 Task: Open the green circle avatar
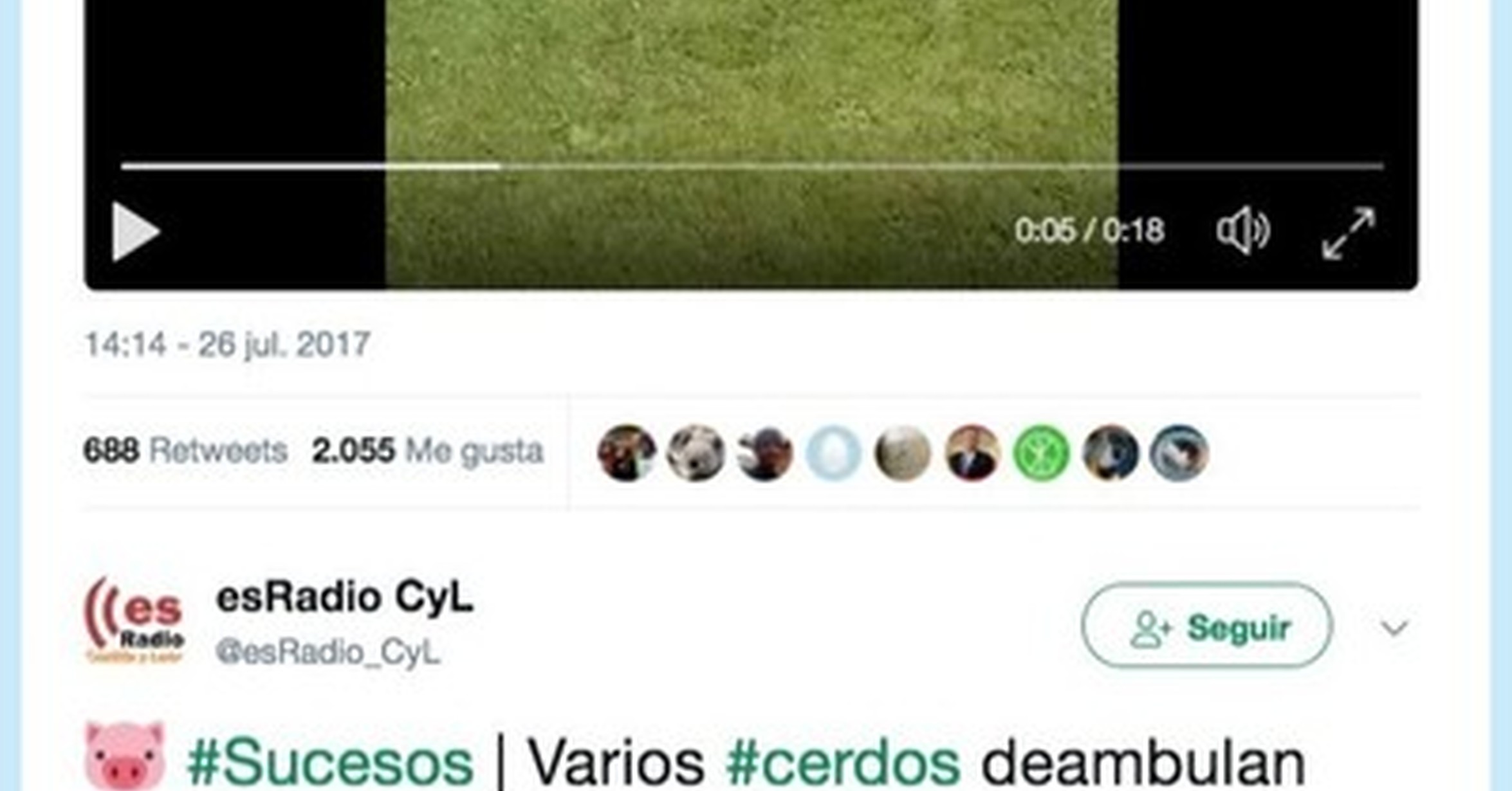(x=1042, y=453)
